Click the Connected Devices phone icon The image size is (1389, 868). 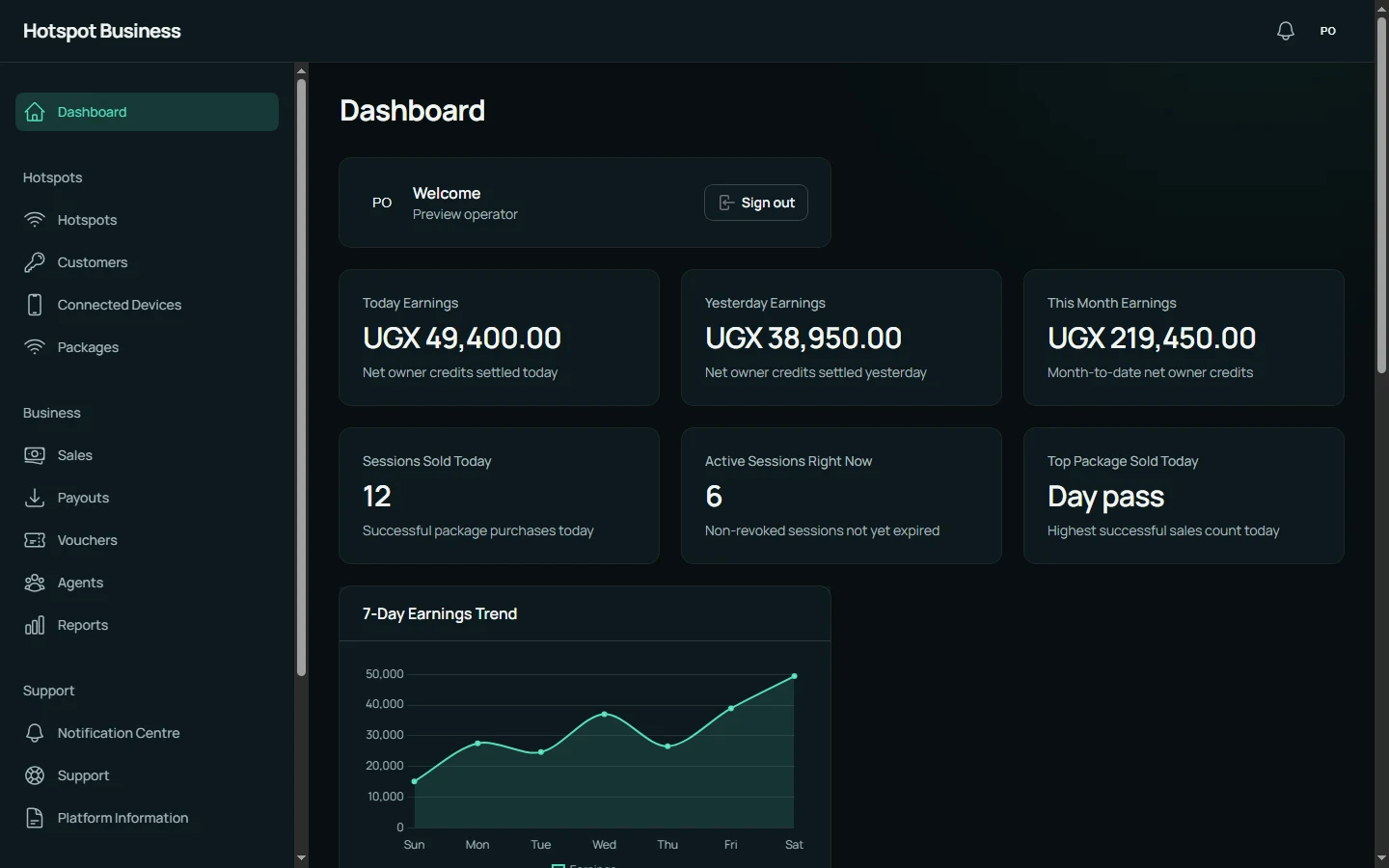(x=35, y=305)
